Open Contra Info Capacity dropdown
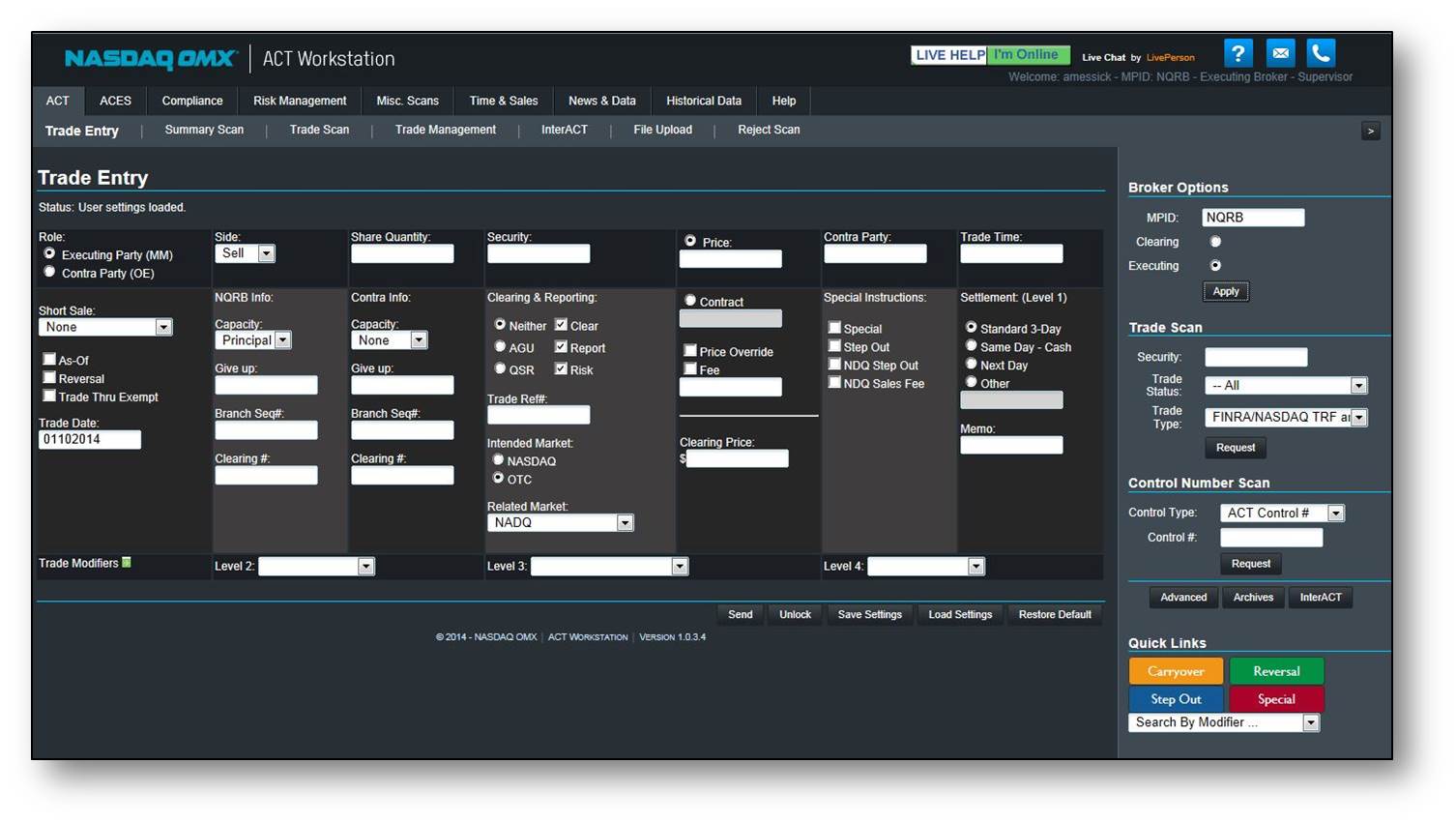 [x=390, y=340]
